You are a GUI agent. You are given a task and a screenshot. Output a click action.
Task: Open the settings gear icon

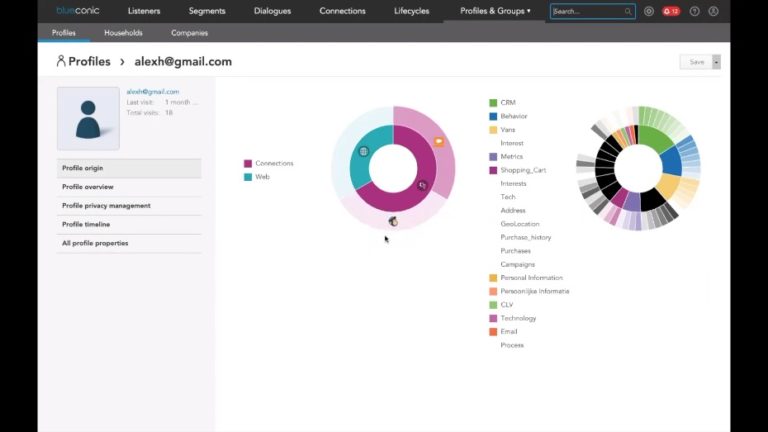(x=649, y=11)
